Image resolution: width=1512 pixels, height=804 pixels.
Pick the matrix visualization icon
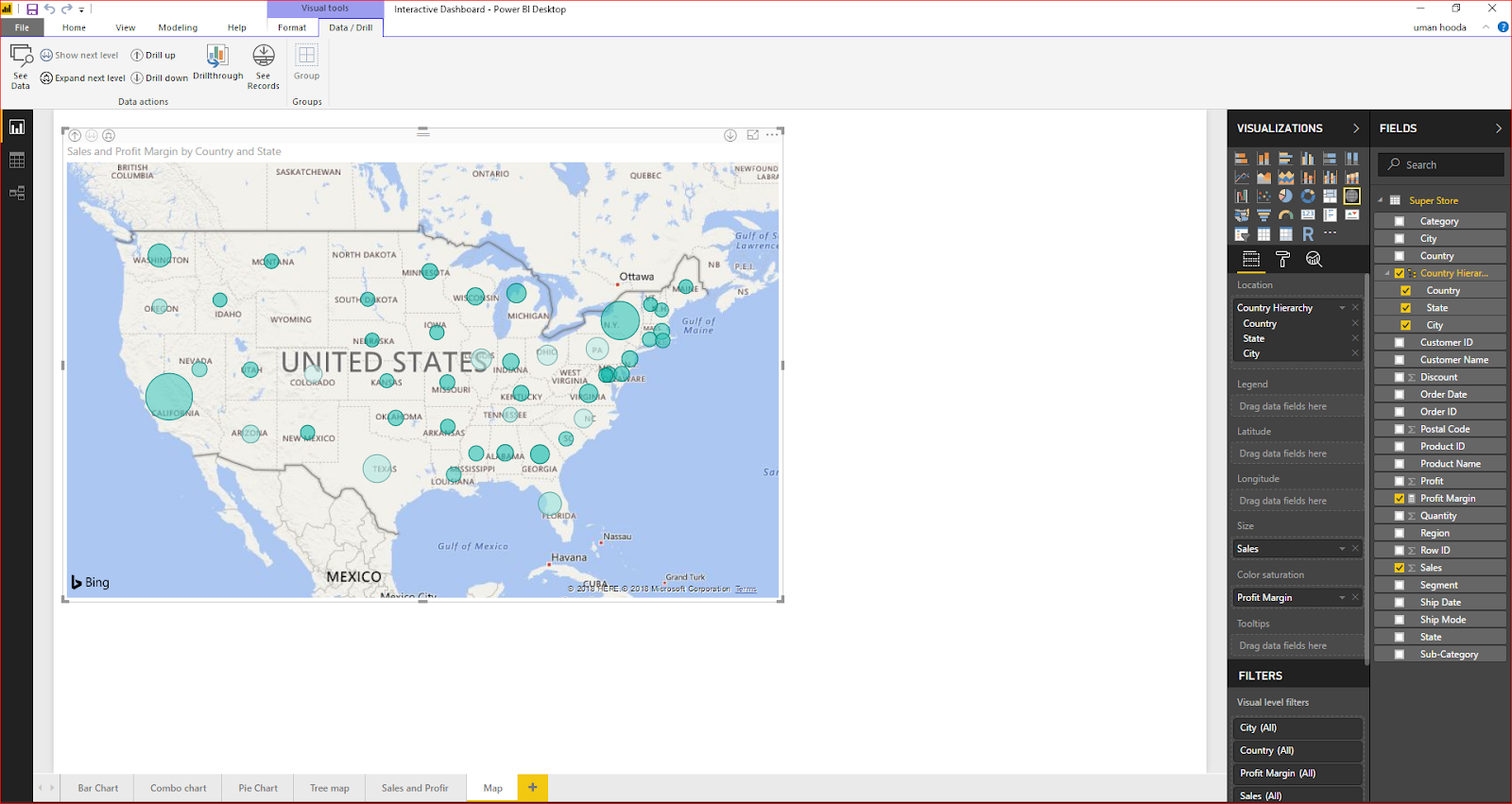click(x=1286, y=234)
